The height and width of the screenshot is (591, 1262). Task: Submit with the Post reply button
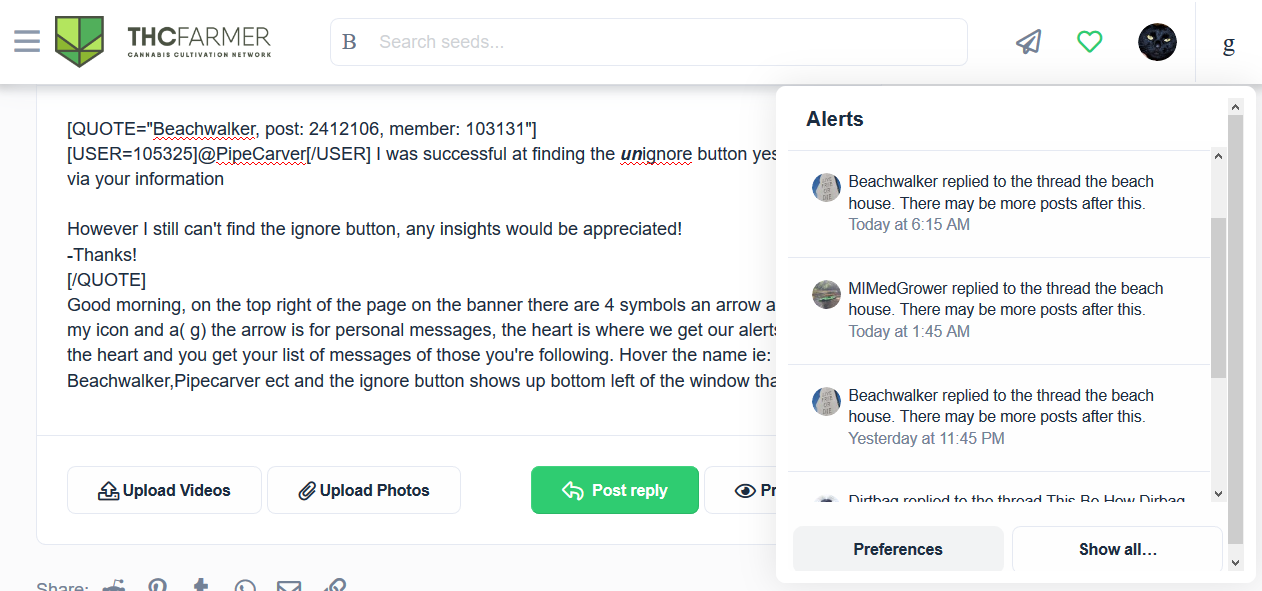click(615, 490)
